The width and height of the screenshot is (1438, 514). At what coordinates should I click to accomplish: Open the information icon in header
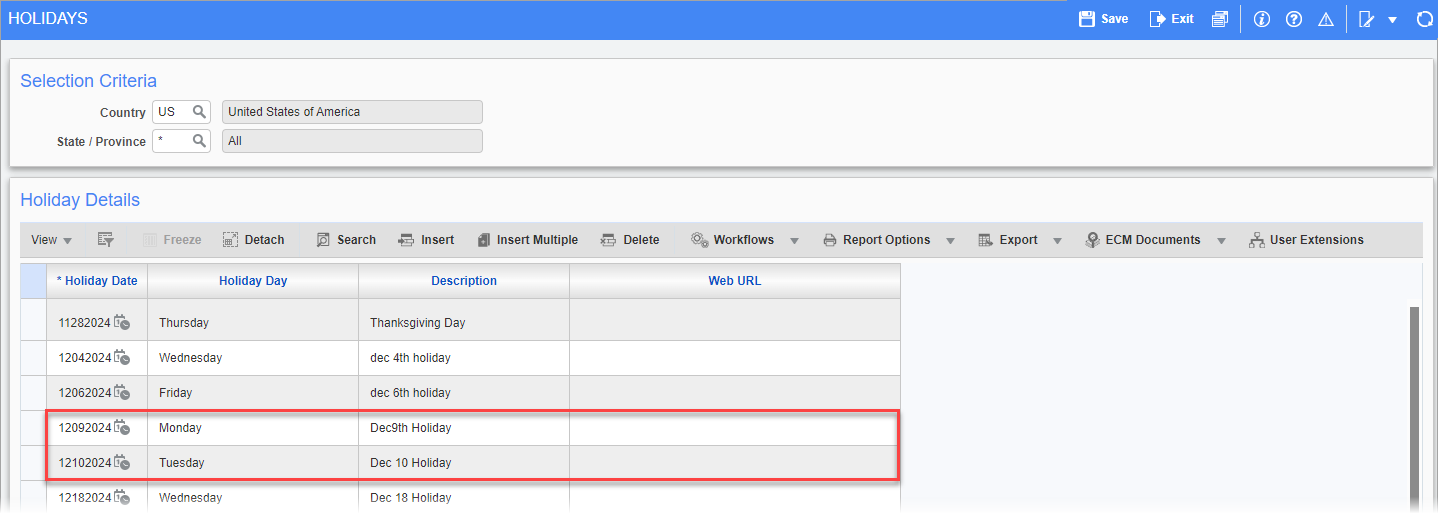(x=1261, y=19)
